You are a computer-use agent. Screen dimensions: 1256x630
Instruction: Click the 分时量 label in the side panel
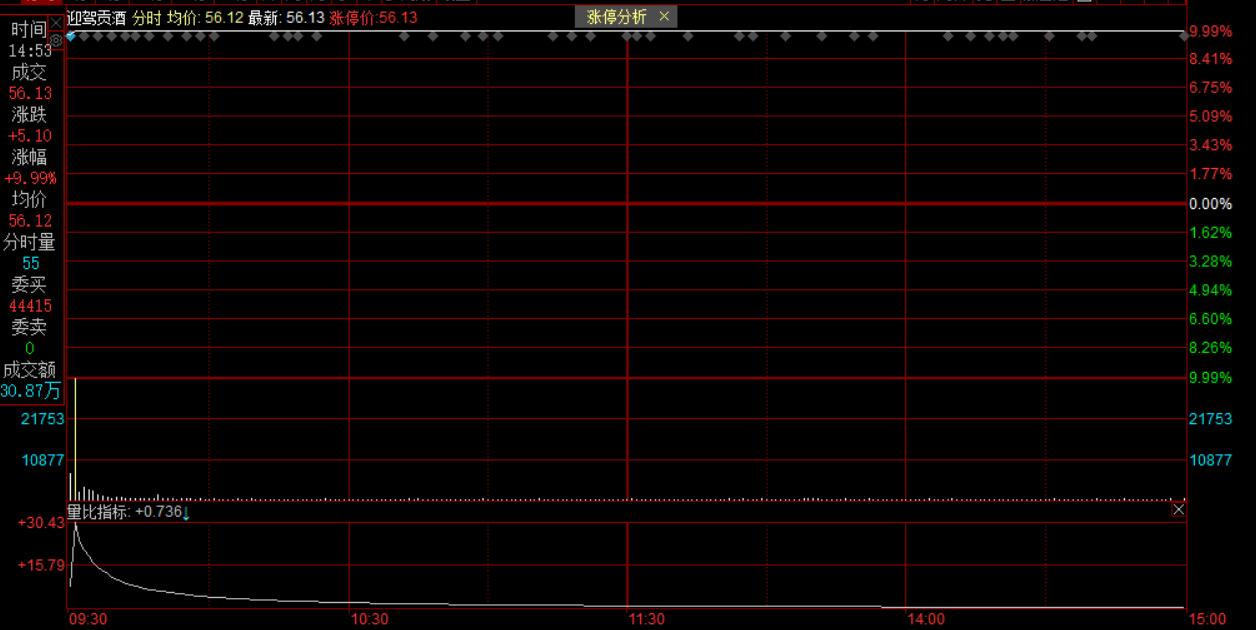[29, 241]
